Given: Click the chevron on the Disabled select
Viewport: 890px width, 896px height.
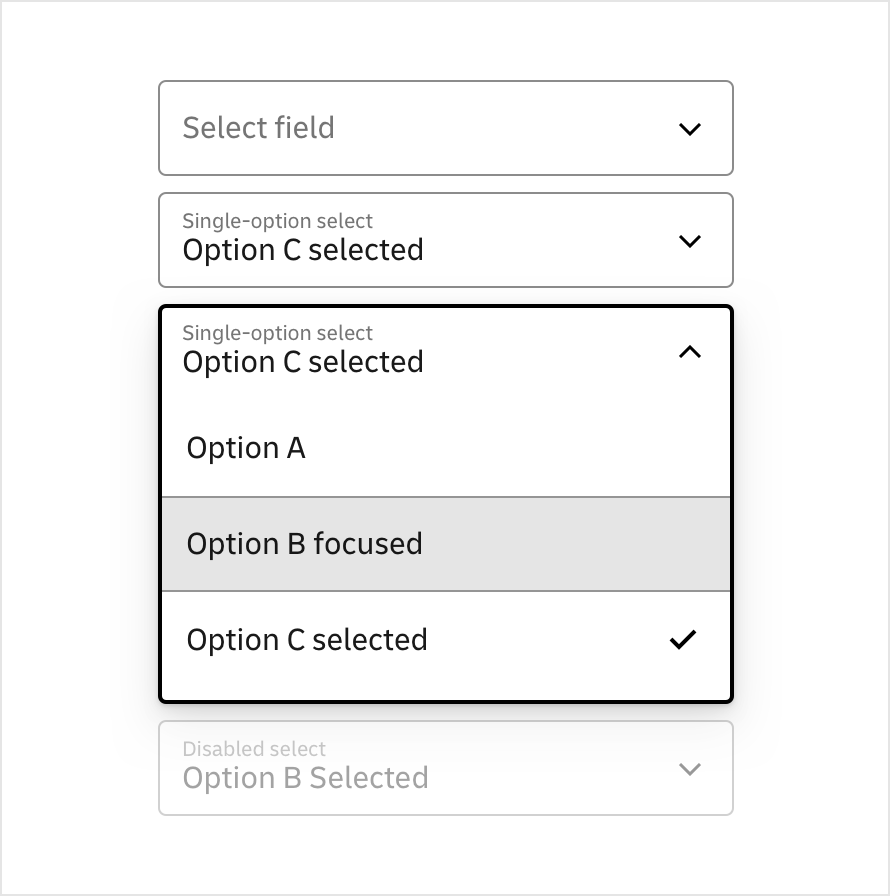Looking at the screenshot, I should (688, 768).
